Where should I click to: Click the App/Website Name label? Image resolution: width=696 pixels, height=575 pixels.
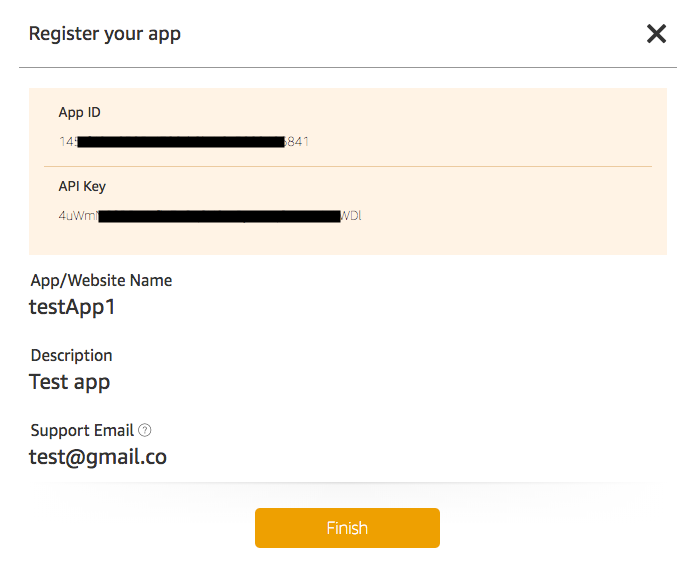coord(101,281)
